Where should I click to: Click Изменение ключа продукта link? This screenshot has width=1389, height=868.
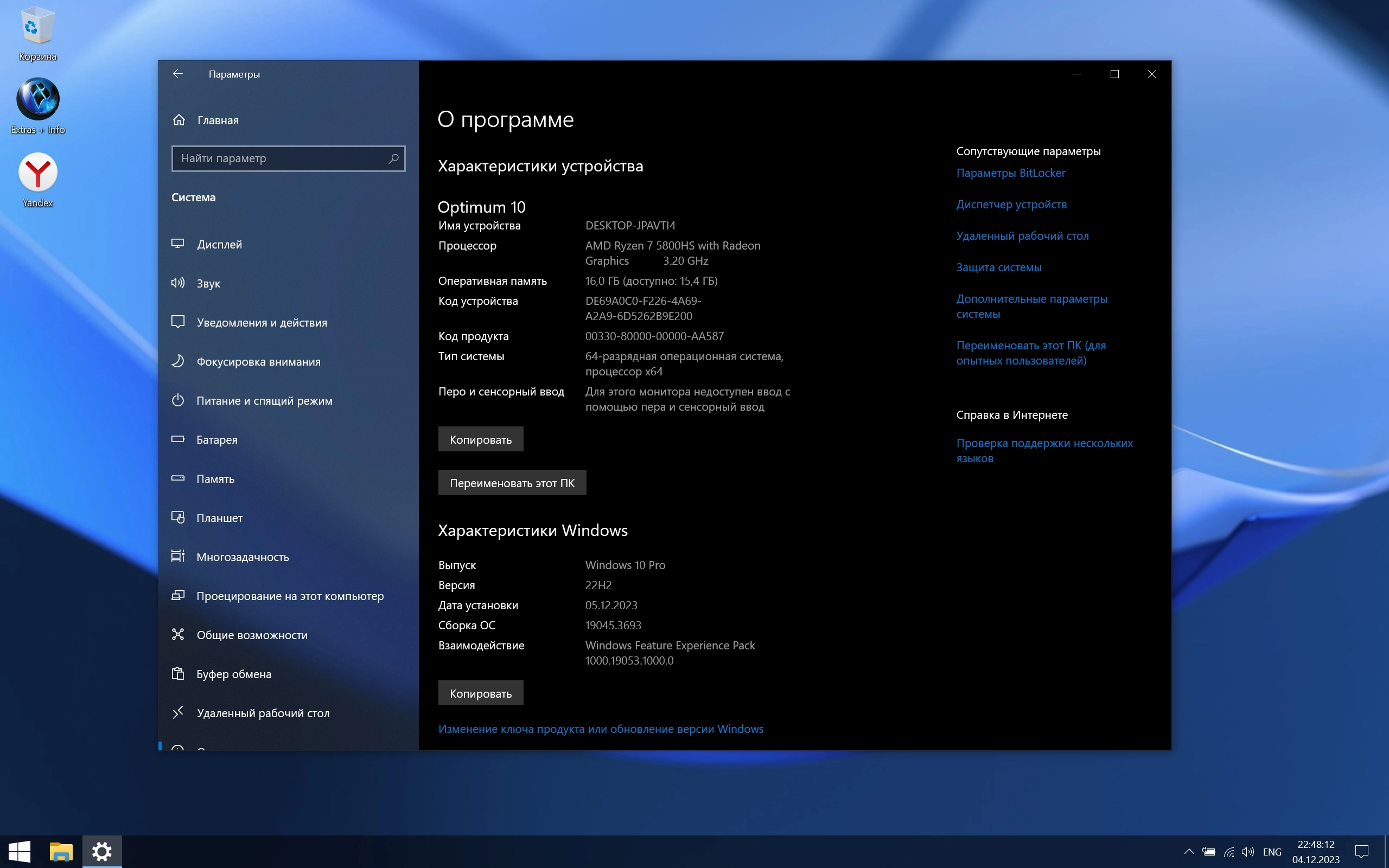coord(601,729)
